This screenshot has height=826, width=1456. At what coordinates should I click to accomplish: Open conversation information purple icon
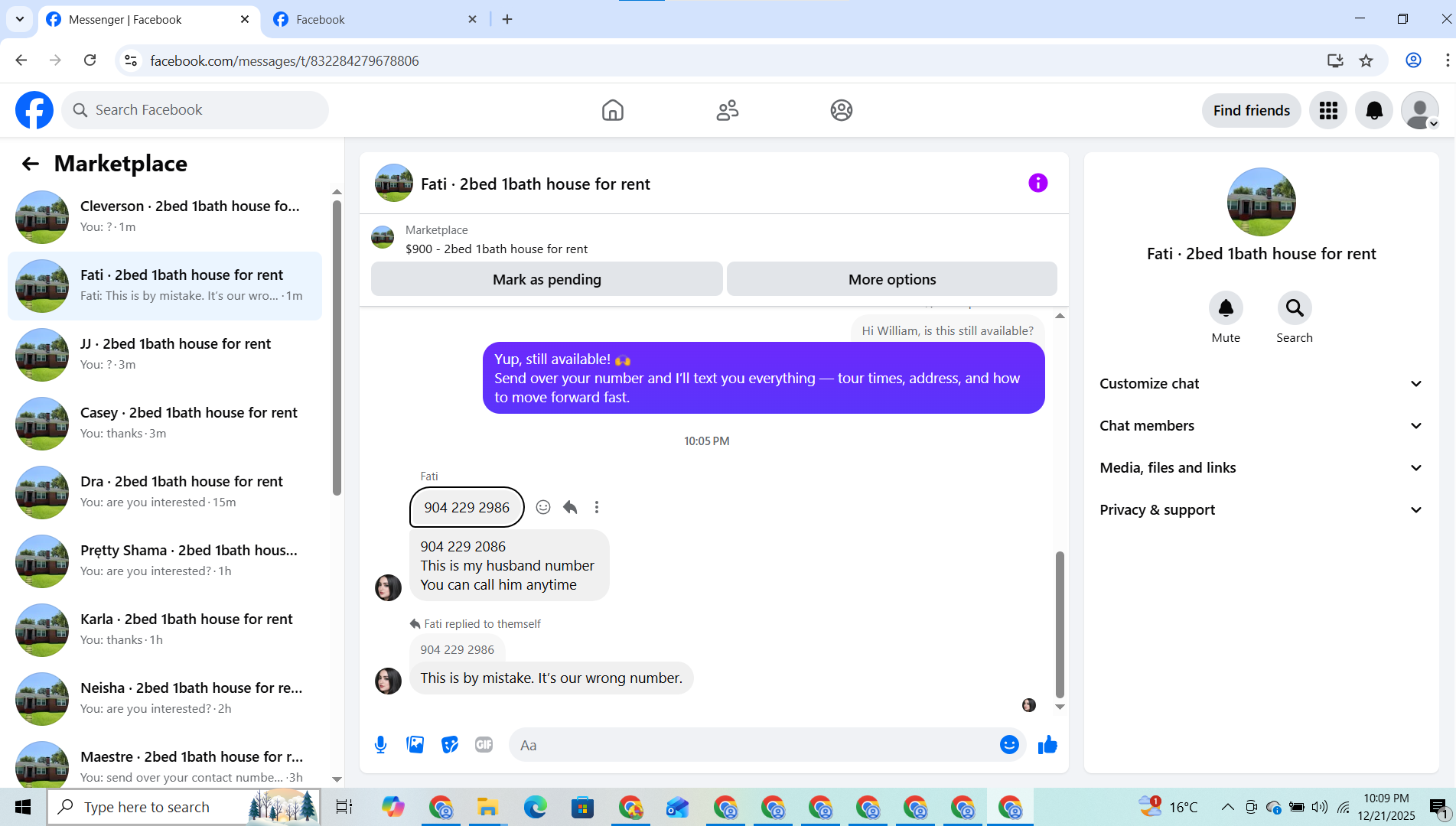[1037, 183]
